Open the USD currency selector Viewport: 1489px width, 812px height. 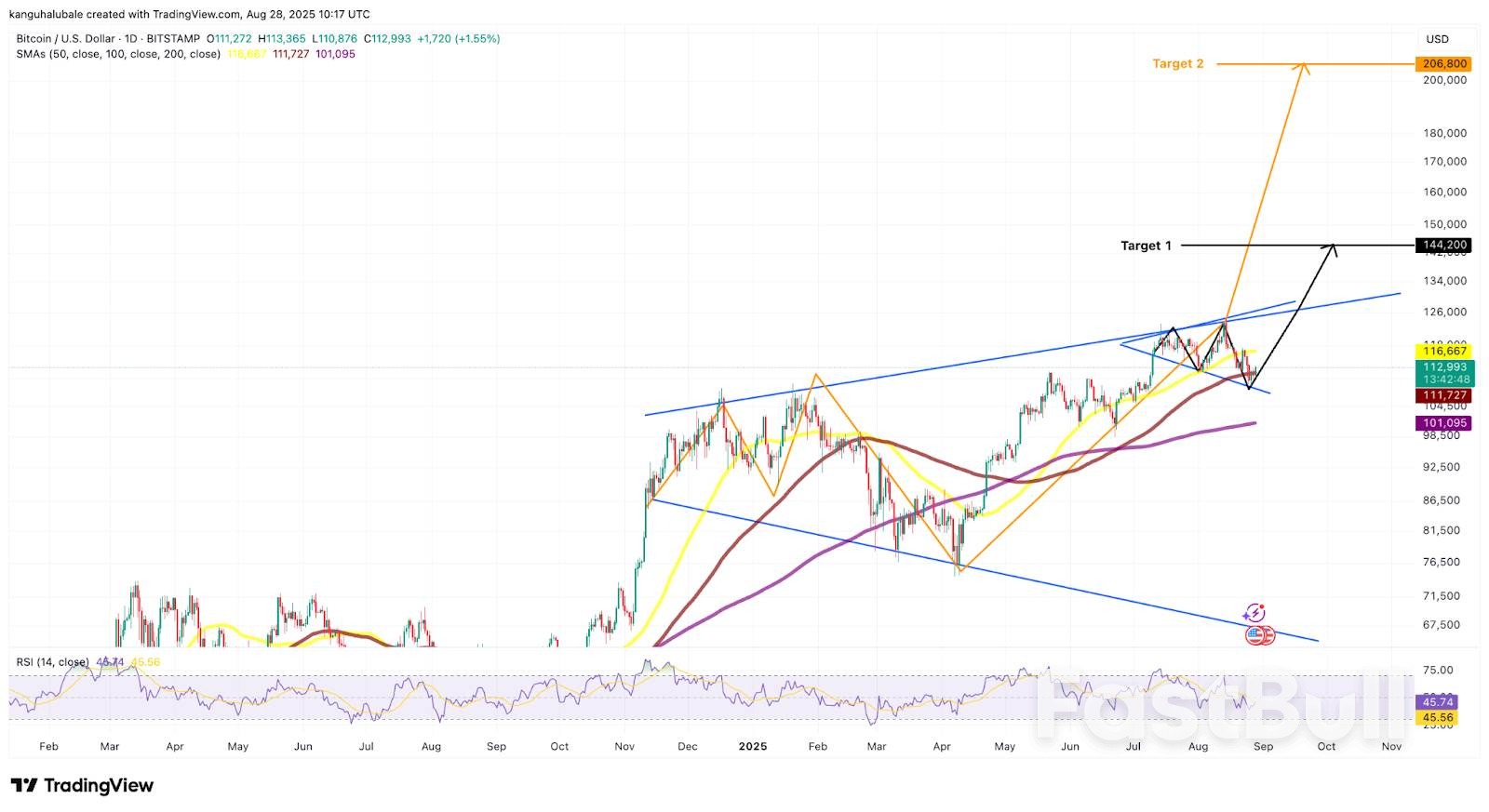pyautogui.click(x=1437, y=39)
